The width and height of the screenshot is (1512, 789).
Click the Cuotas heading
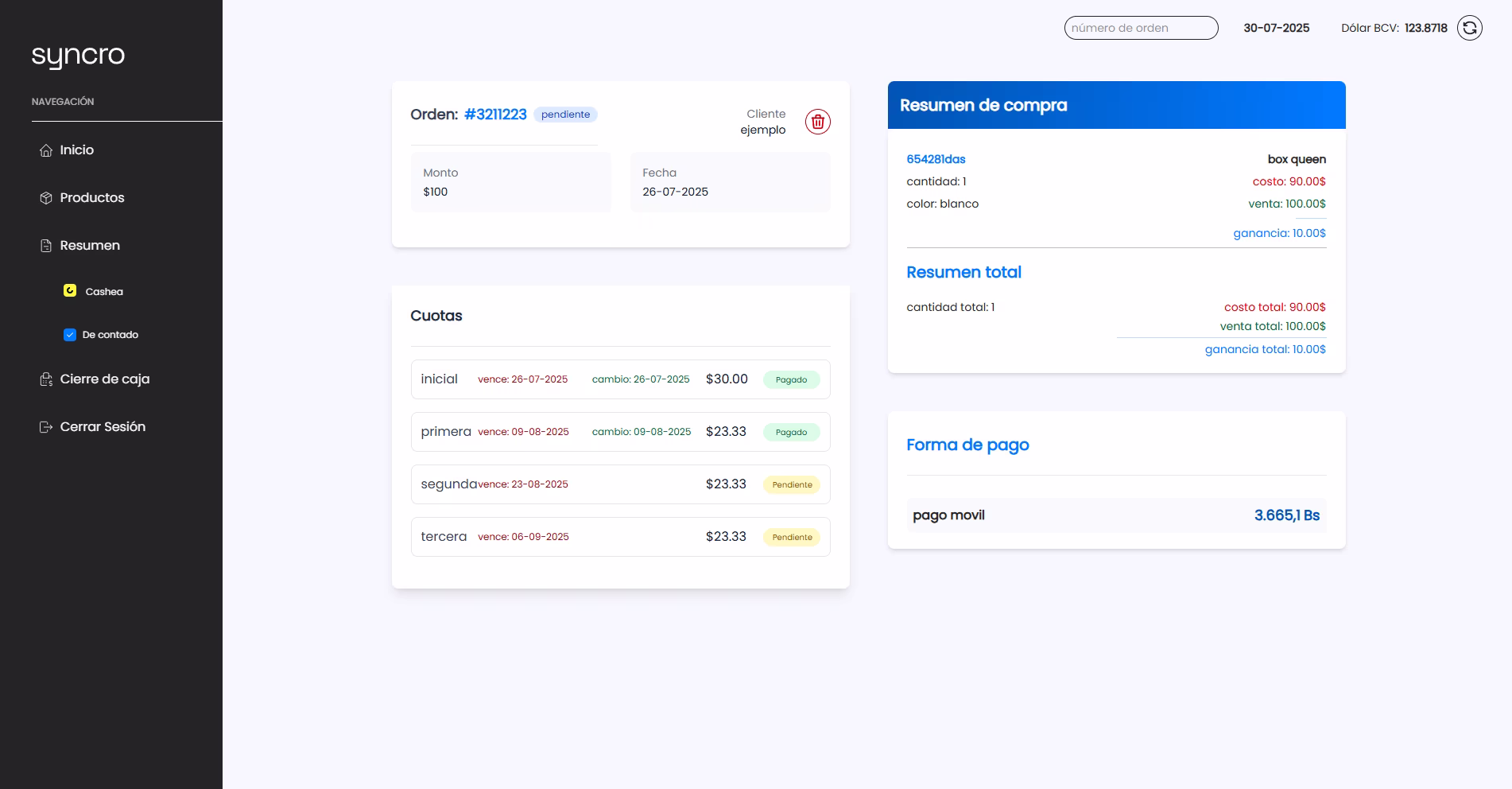[x=436, y=316]
